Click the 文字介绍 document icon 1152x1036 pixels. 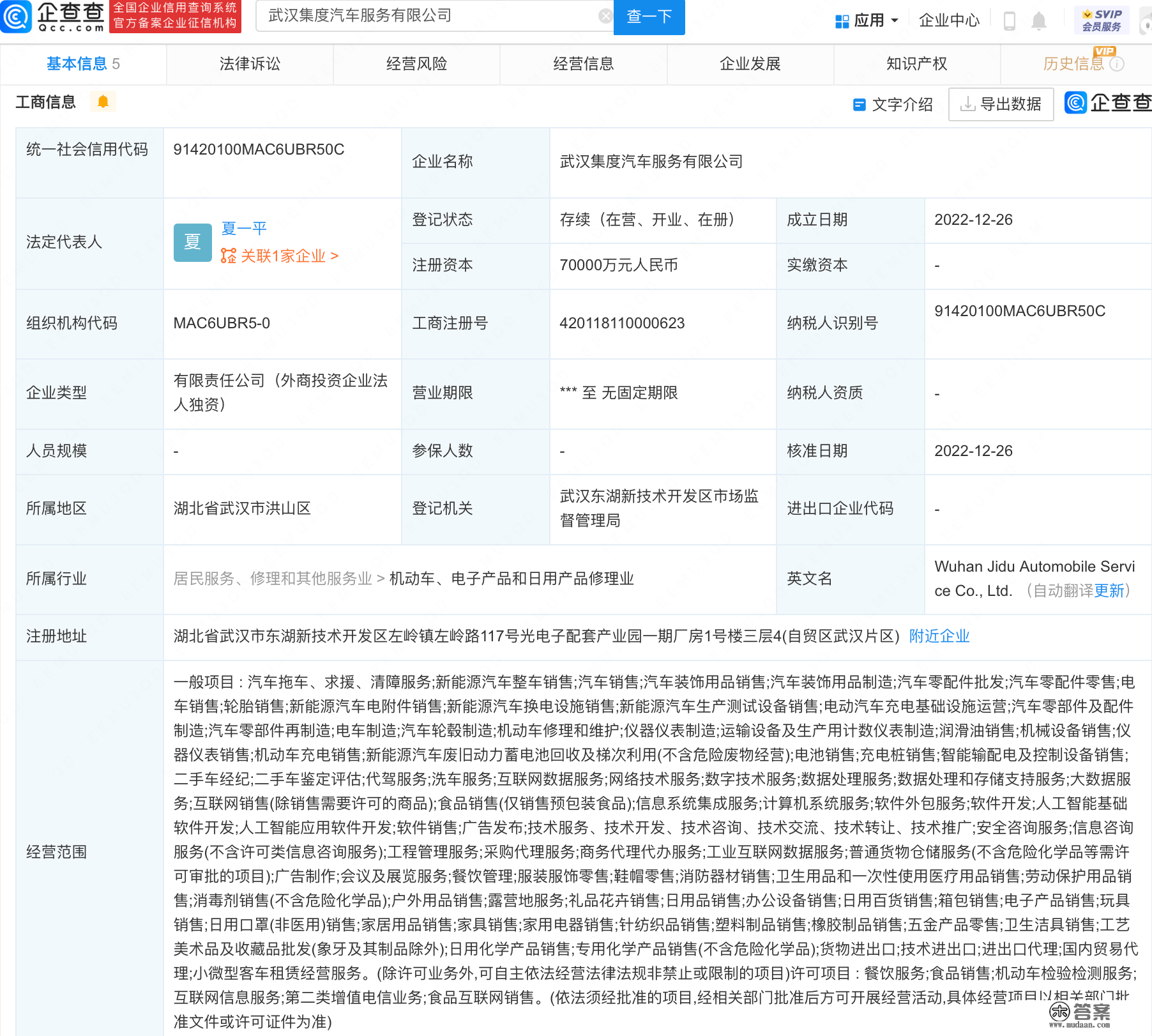(x=860, y=104)
